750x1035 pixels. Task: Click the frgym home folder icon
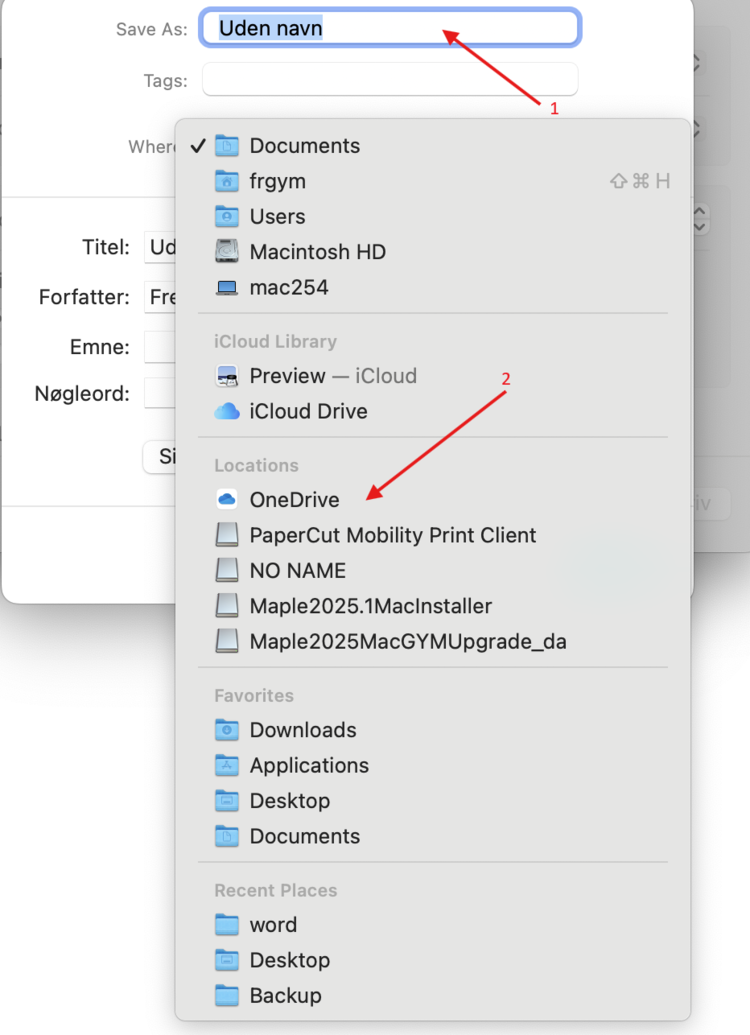coord(227,181)
